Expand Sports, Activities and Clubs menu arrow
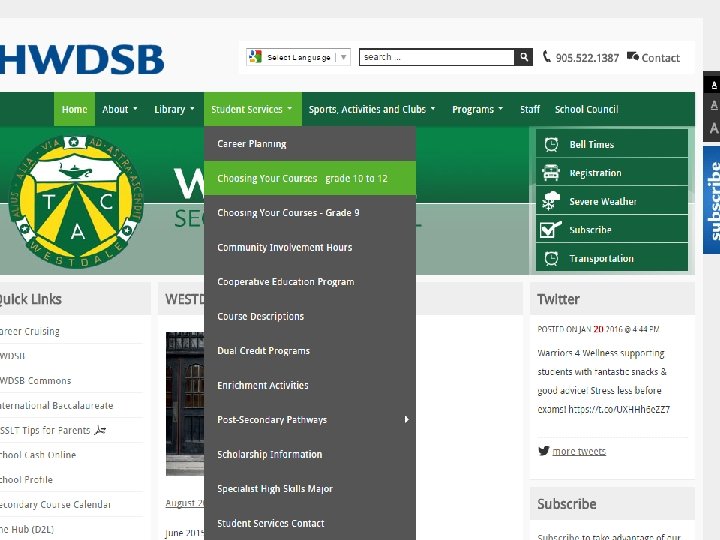This screenshot has width=720, height=540. [433, 109]
